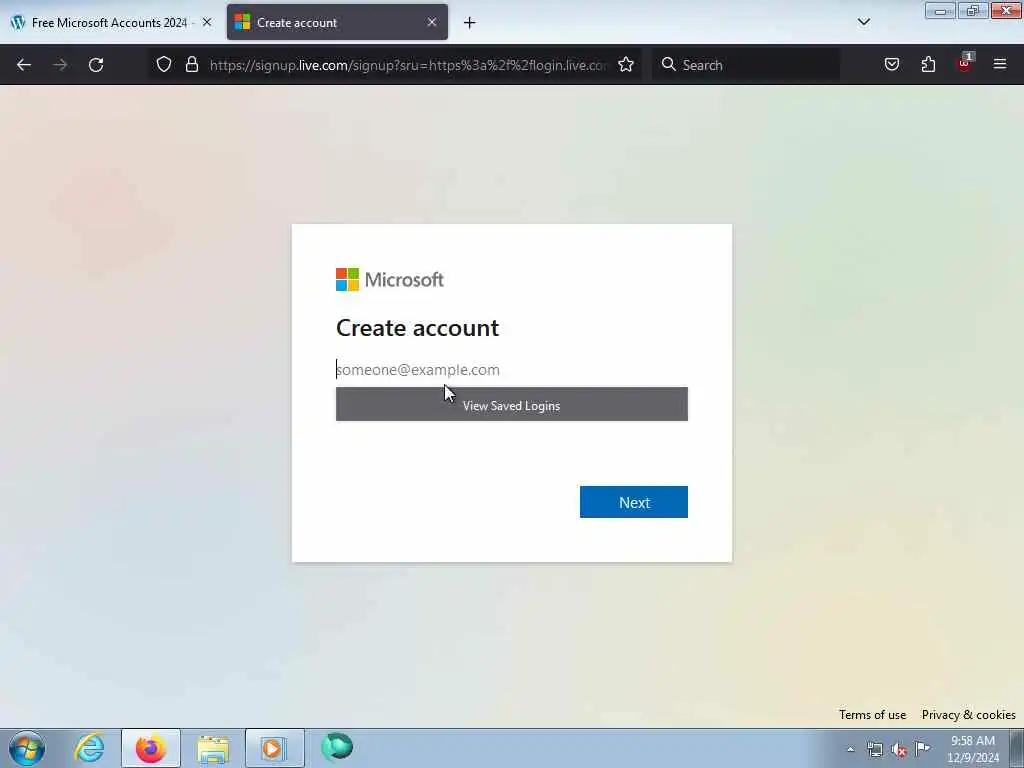Image resolution: width=1024 pixels, height=768 pixels.
Task: Click the Microsoft logo
Action: pyautogui.click(x=390, y=280)
